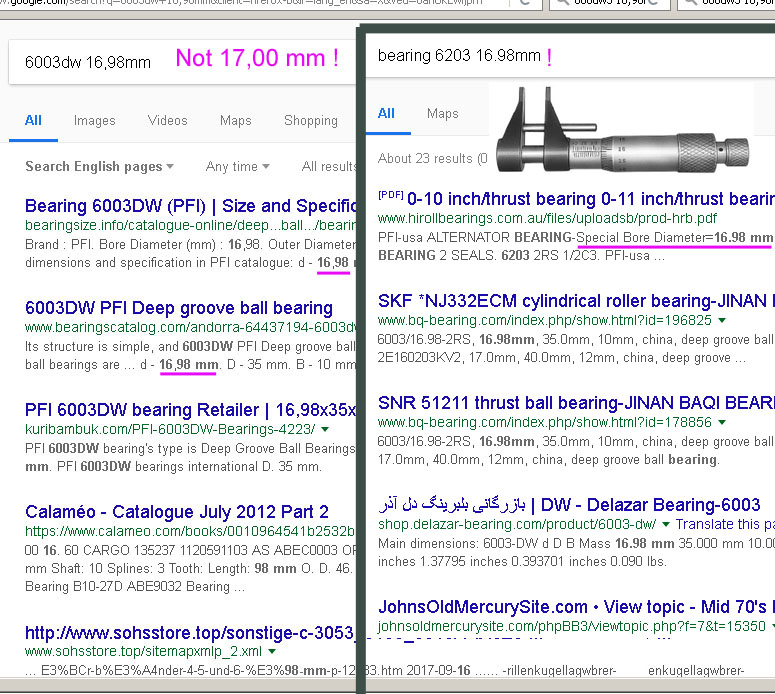Open the Calaméo Catalogue July 2012 Part 2 result

tap(177, 512)
